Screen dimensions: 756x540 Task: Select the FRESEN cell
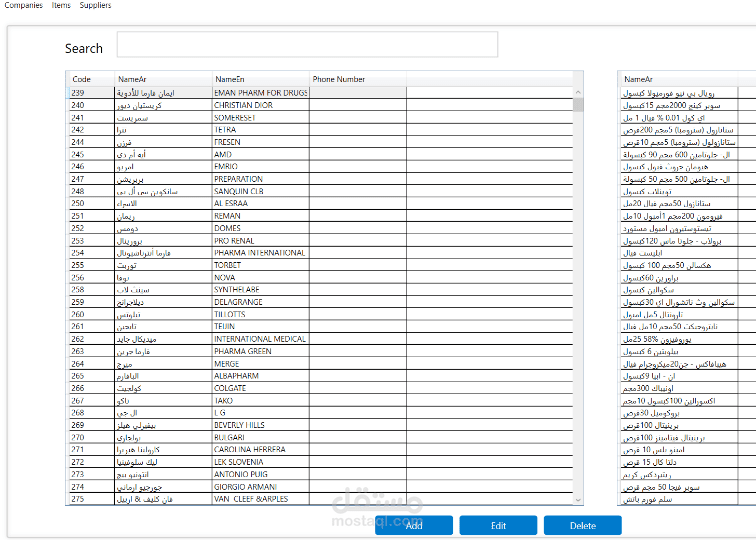pos(261,142)
